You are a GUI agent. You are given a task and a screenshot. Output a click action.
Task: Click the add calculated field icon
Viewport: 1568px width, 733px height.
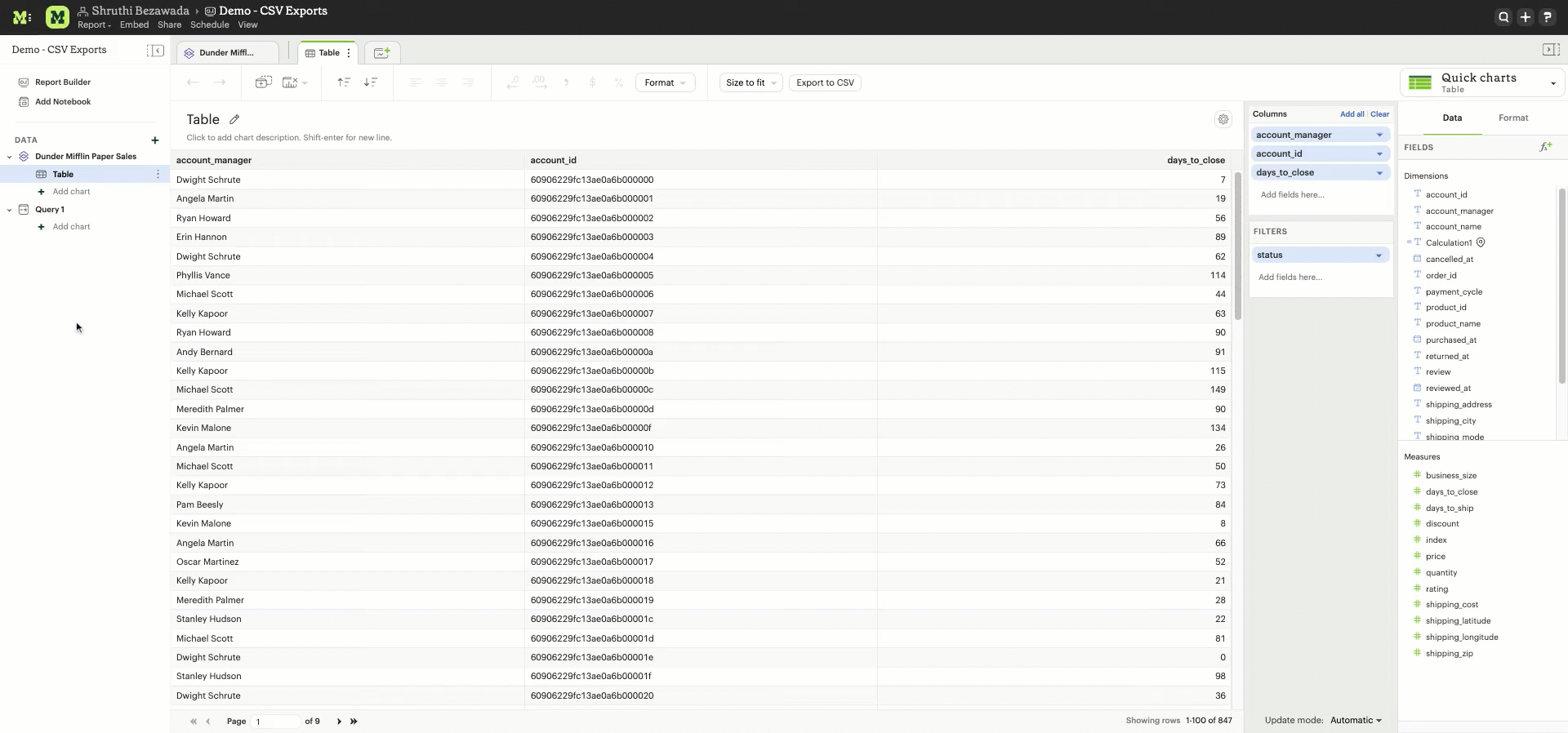tap(1545, 148)
